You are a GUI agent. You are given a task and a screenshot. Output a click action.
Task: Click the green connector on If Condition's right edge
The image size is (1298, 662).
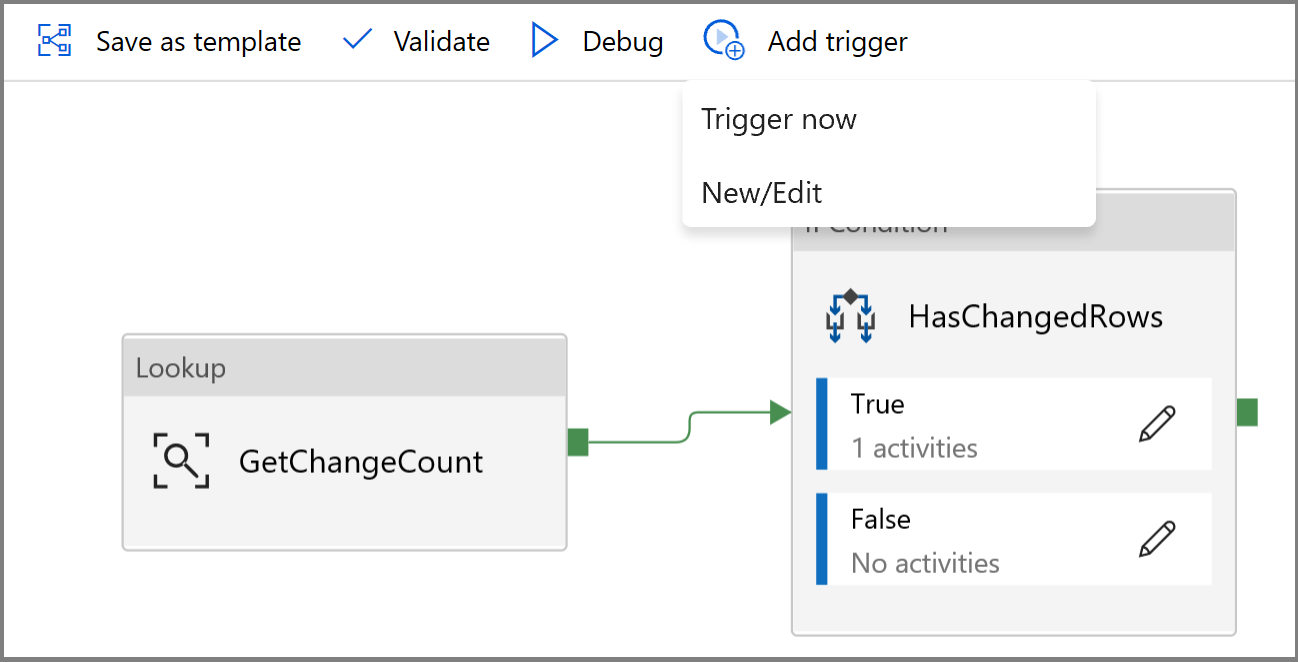(1246, 411)
